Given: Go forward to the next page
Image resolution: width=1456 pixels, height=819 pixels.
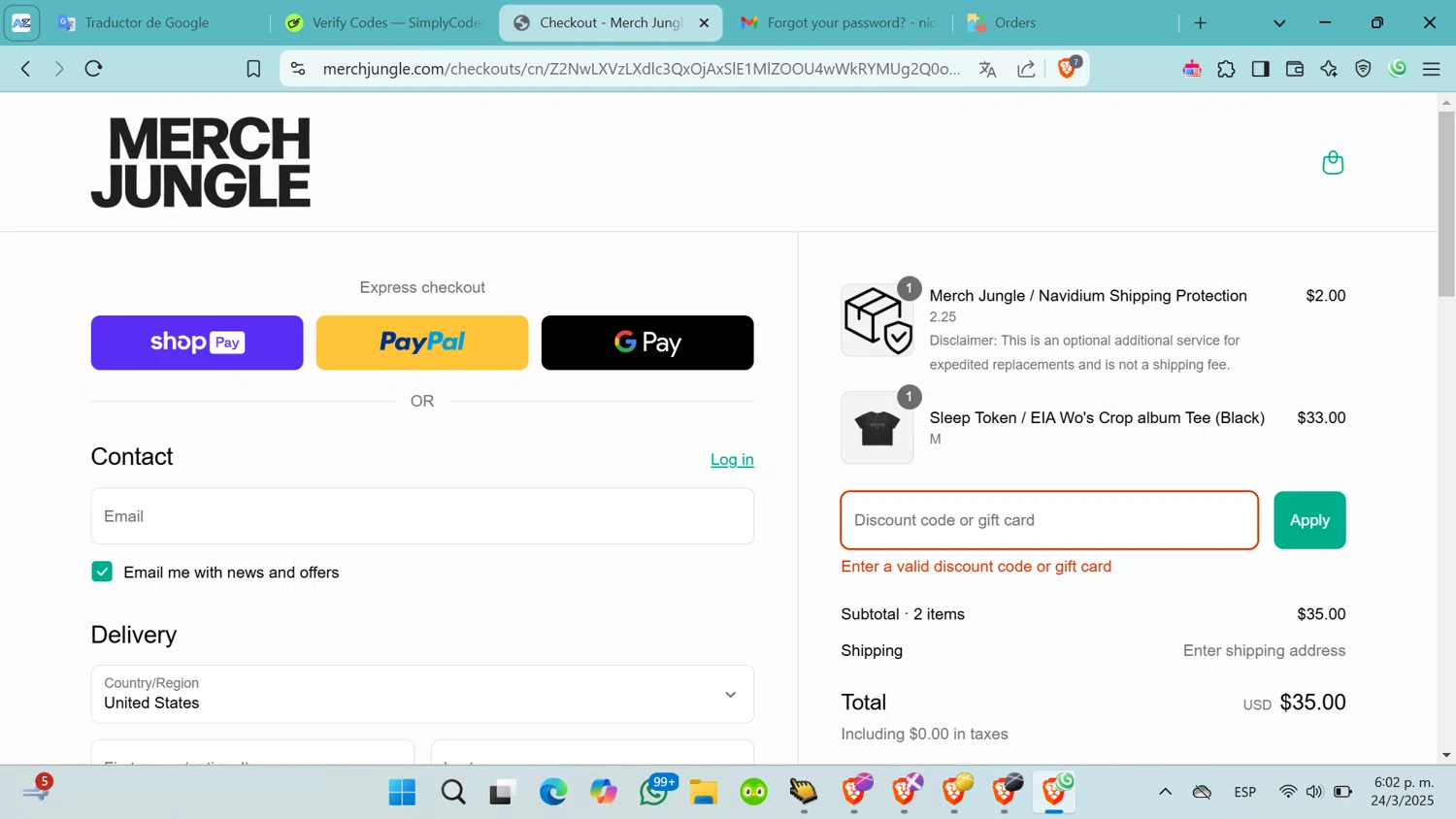Looking at the screenshot, I should [59, 69].
